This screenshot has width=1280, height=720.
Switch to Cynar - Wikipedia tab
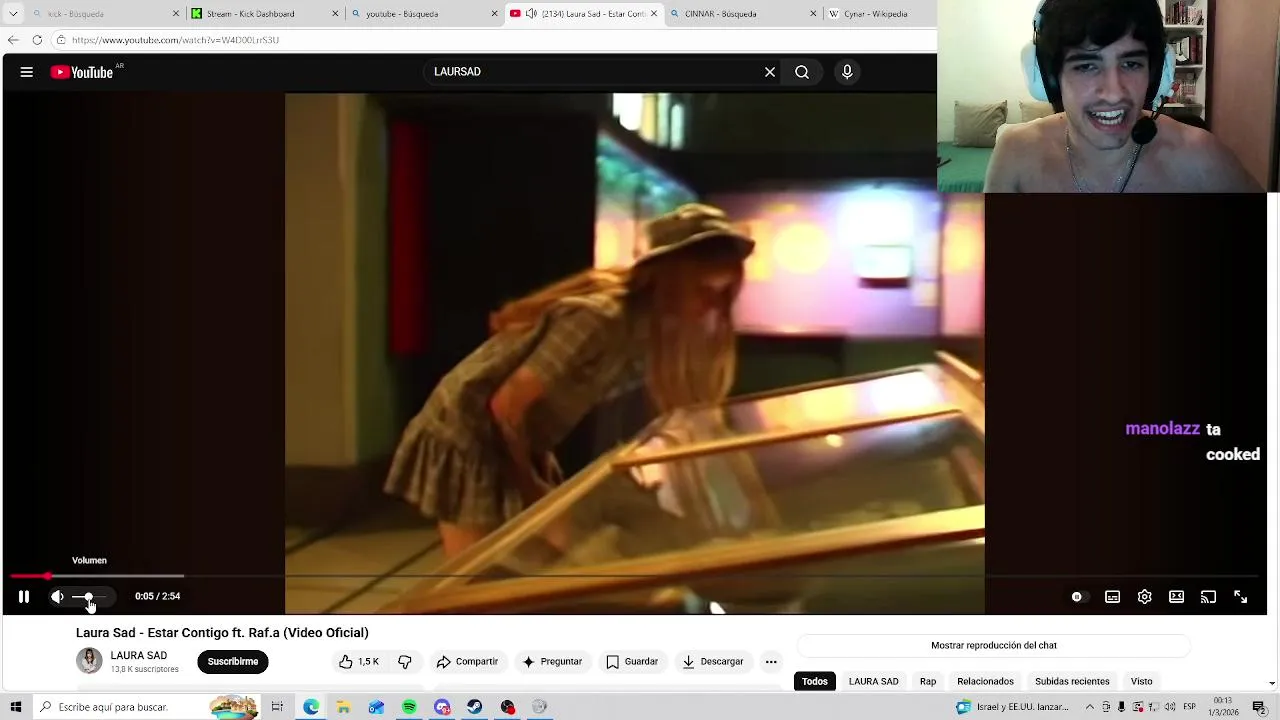[880, 14]
